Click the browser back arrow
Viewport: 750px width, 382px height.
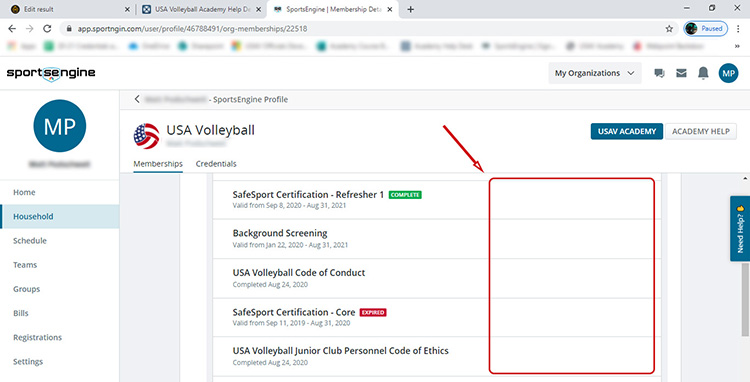[x=12, y=29]
